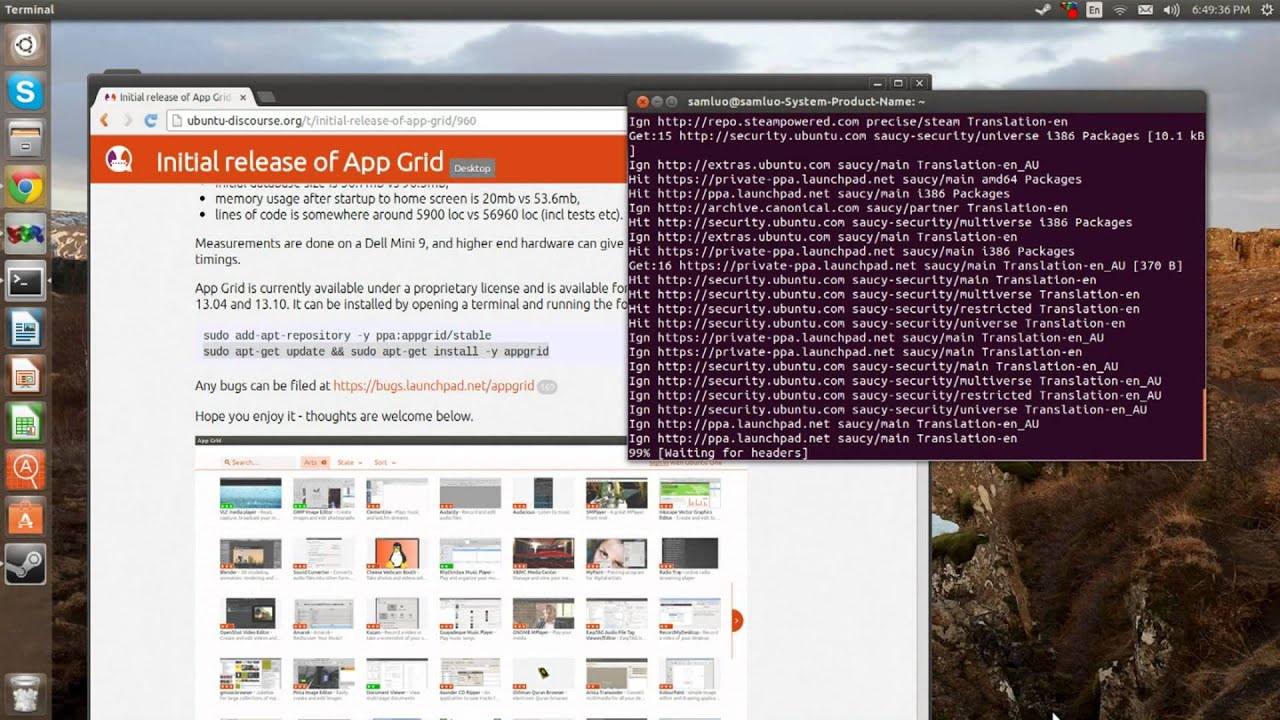Click the sudo apt-get update command line

pos(376,352)
